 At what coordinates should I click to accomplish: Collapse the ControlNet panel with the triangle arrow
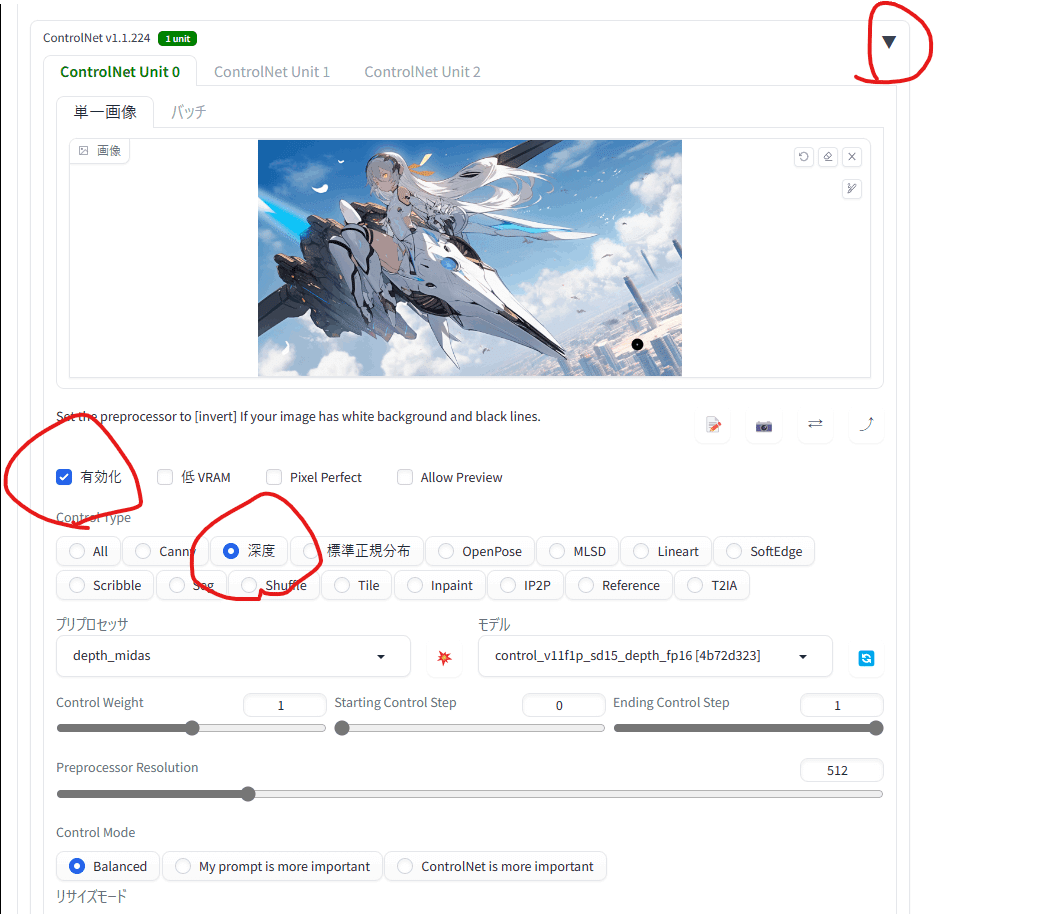click(x=888, y=42)
